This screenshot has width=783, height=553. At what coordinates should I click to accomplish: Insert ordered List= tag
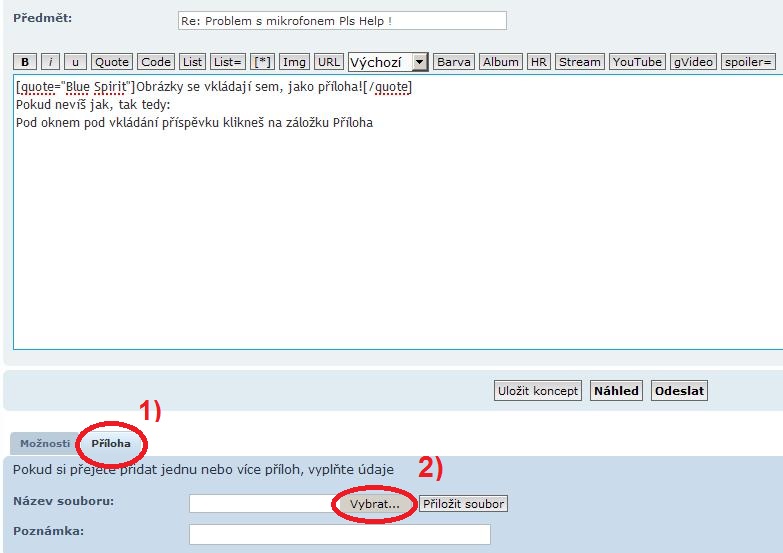228,62
